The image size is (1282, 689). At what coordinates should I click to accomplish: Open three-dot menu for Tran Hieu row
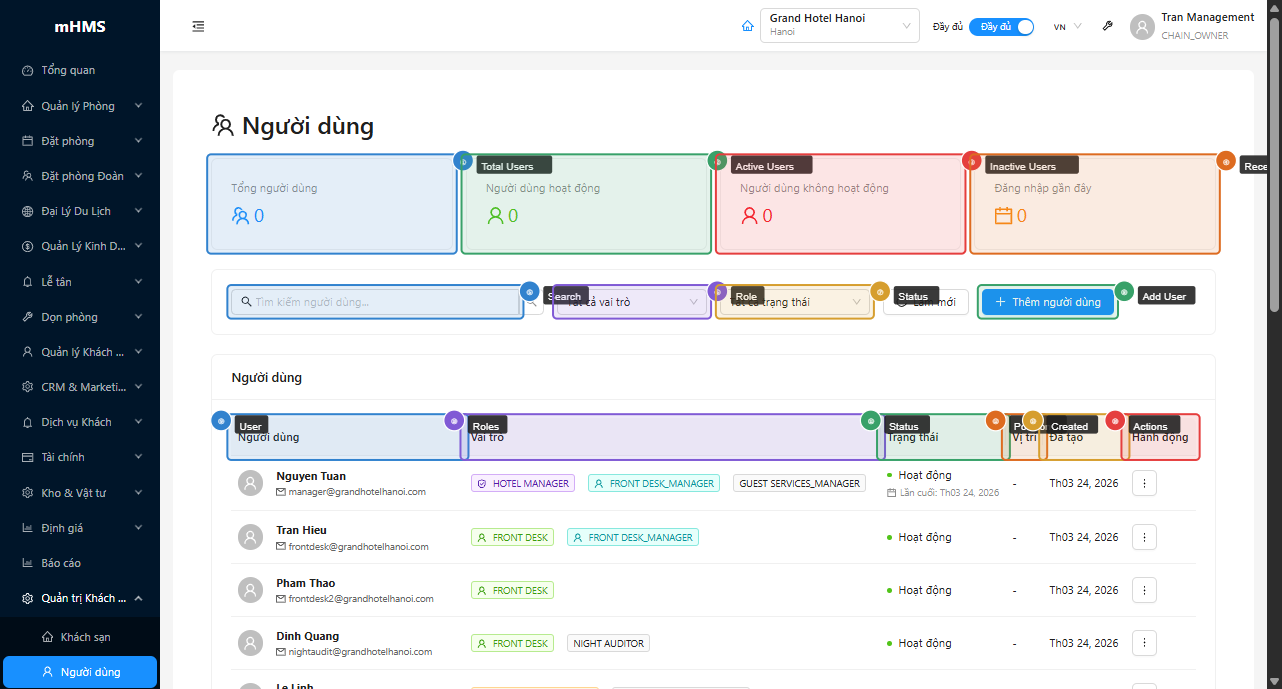[x=1144, y=537]
